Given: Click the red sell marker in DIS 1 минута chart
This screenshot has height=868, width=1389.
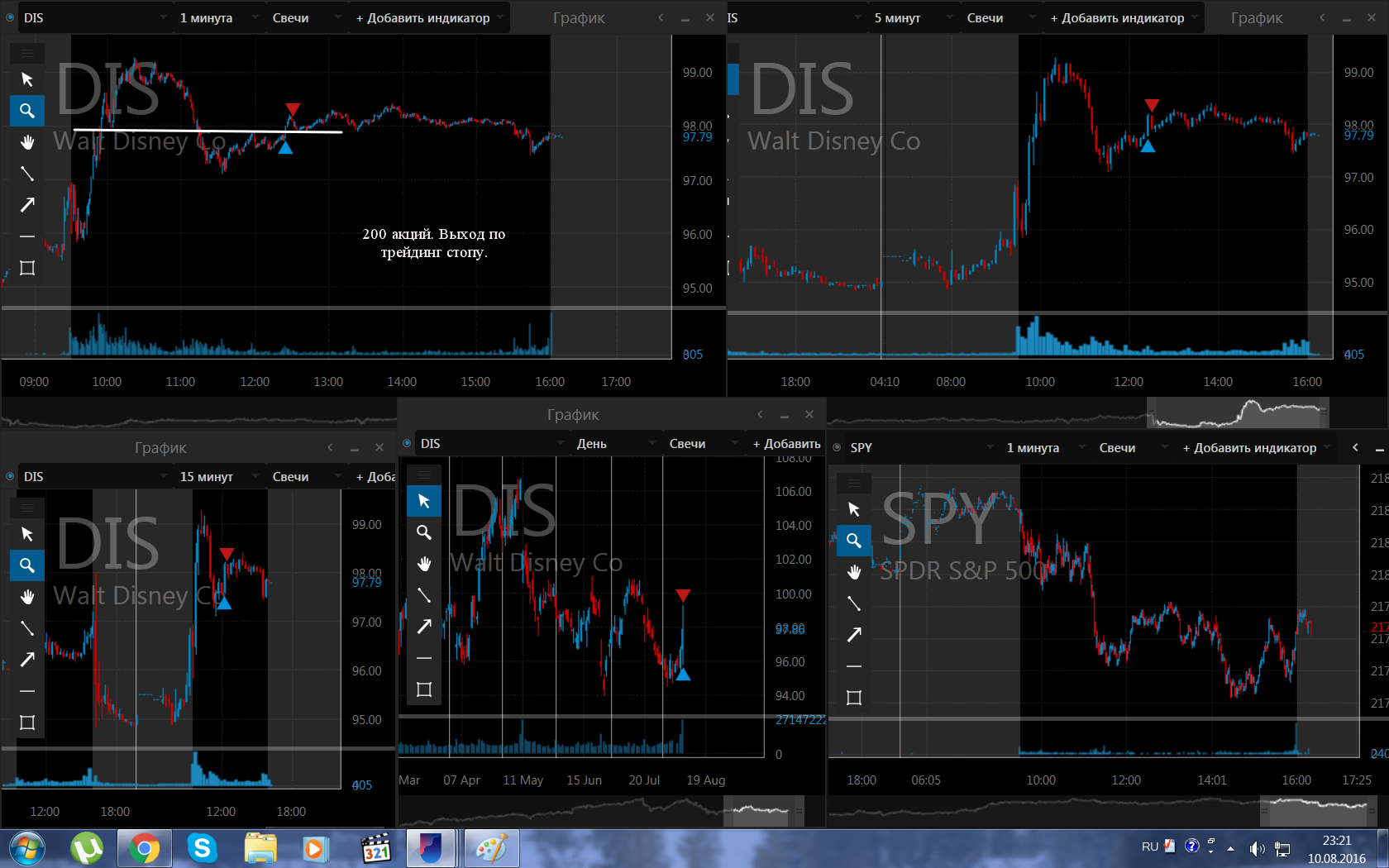Looking at the screenshot, I should point(293,109).
